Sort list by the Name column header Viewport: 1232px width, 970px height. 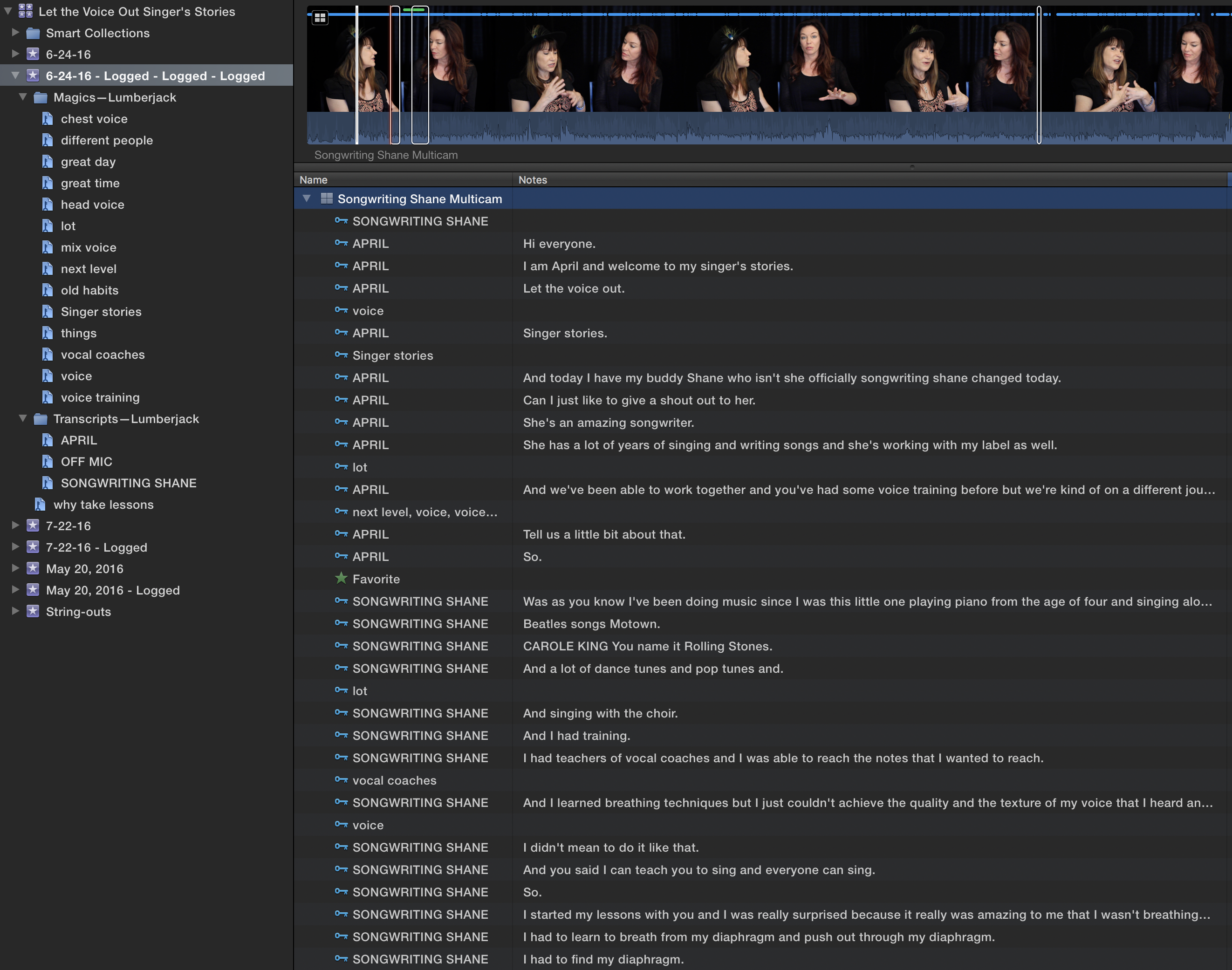click(x=403, y=179)
